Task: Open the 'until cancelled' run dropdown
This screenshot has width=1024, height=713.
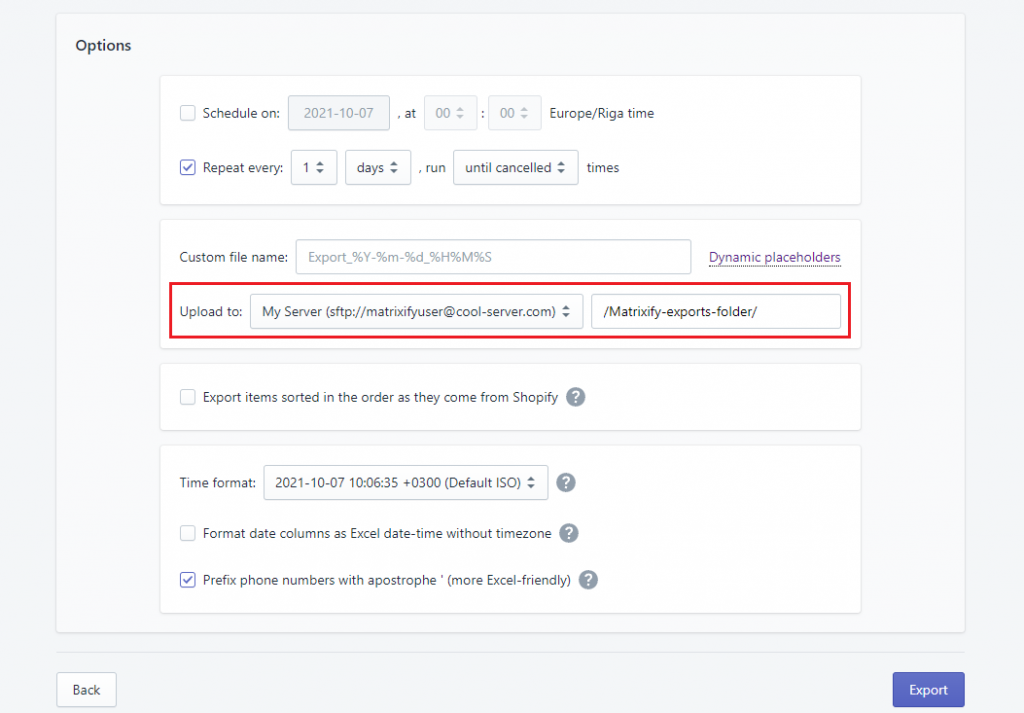Action: (515, 167)
